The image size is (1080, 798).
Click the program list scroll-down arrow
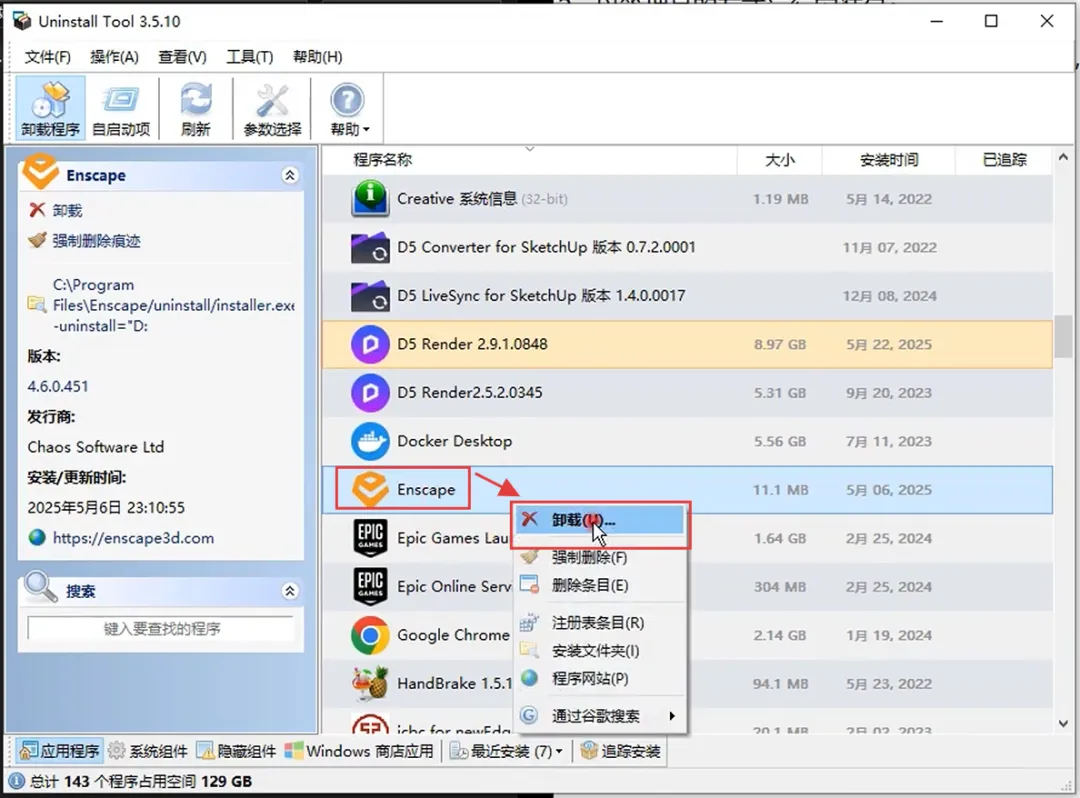(1063, 724)
